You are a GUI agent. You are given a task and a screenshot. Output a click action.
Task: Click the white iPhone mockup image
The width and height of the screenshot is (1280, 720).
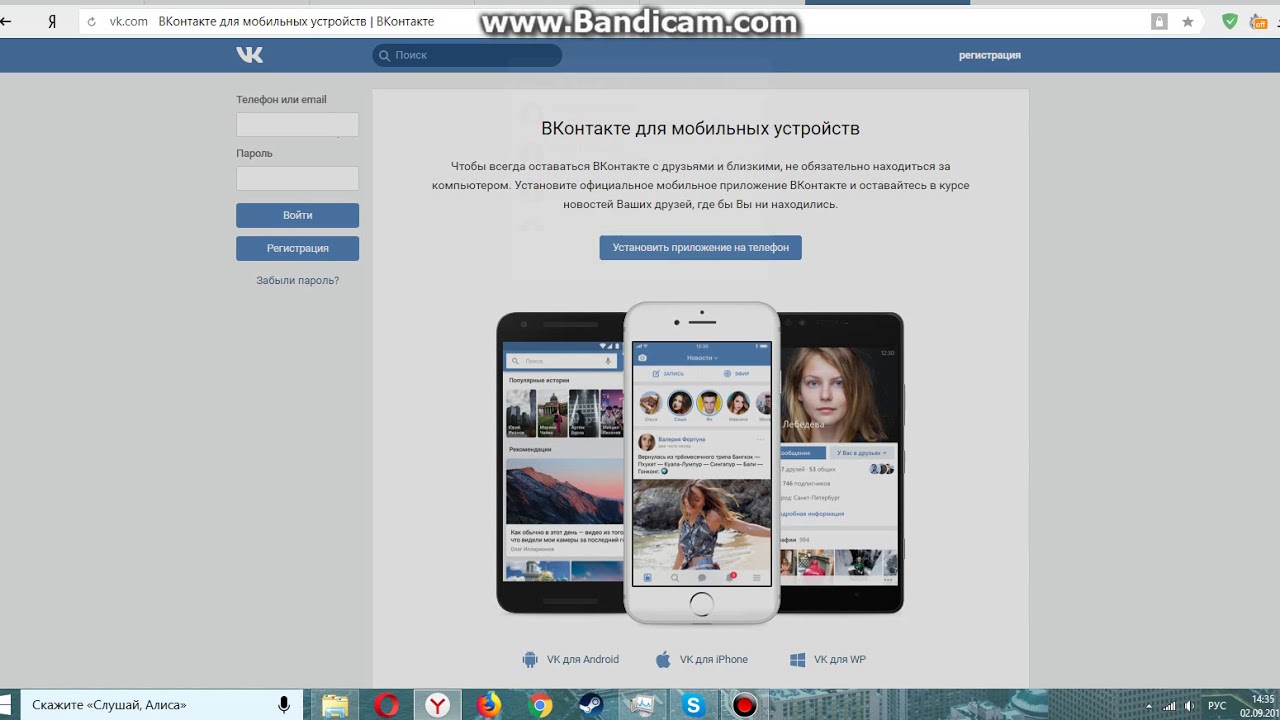point(701,463)
